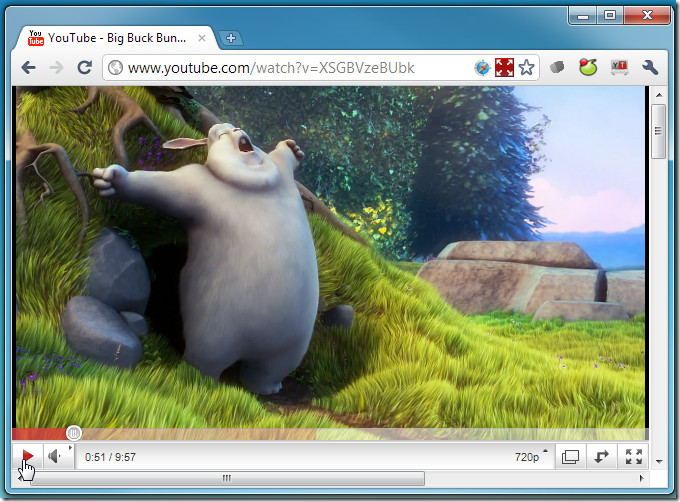Bookmark this page with the star icon
Image resolution: width=680 pixels, height=502 pixels.
pos(526,68)
